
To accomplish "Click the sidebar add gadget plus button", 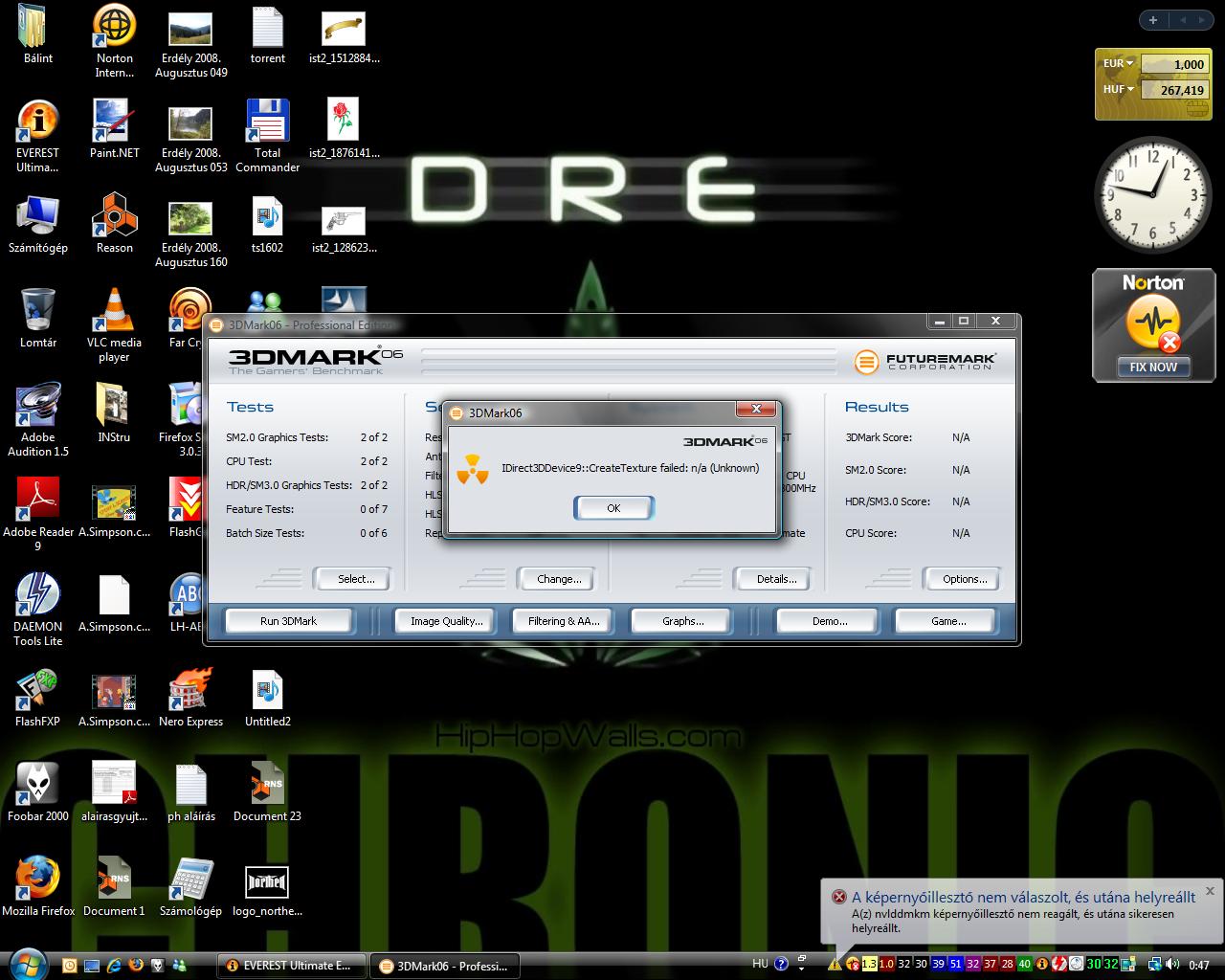I will pyautogui.click(x=1153, y=20).
